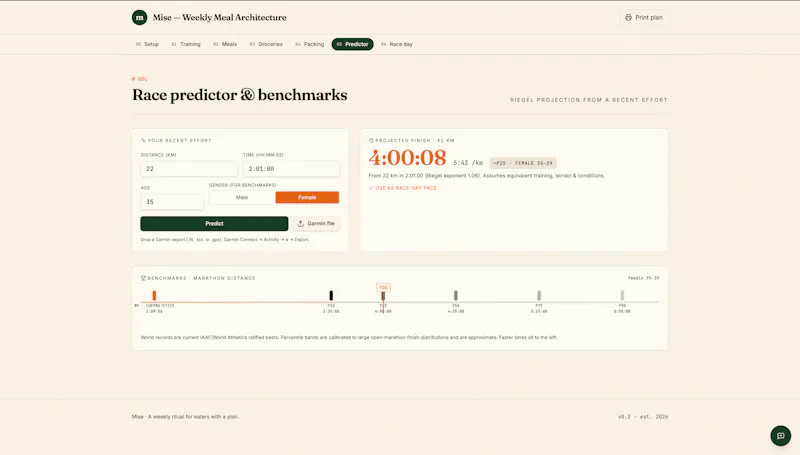Click Use as race-day pace link
The width and height of the screenshot is (800, 455).
(403, 188)
